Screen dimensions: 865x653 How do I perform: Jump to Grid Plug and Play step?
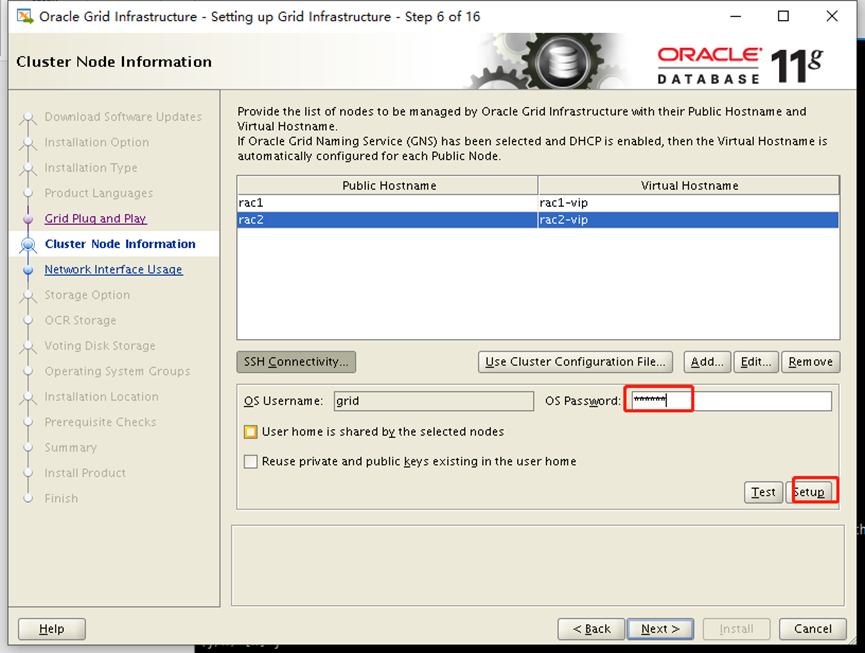click(x=95, y=218)
